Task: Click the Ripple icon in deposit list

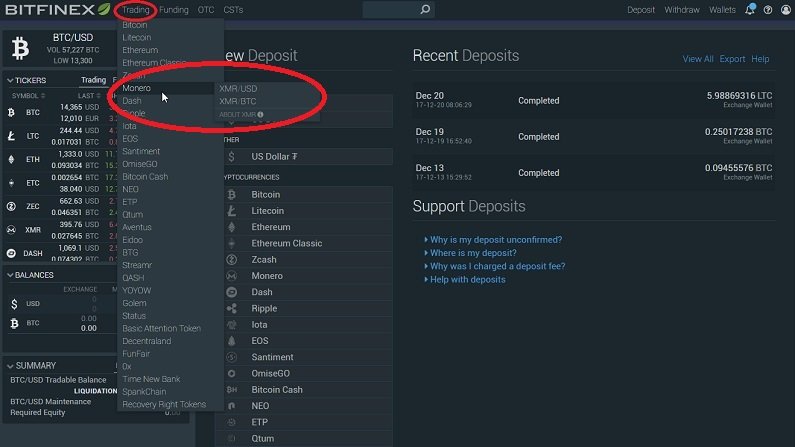Action: point(232,308)
